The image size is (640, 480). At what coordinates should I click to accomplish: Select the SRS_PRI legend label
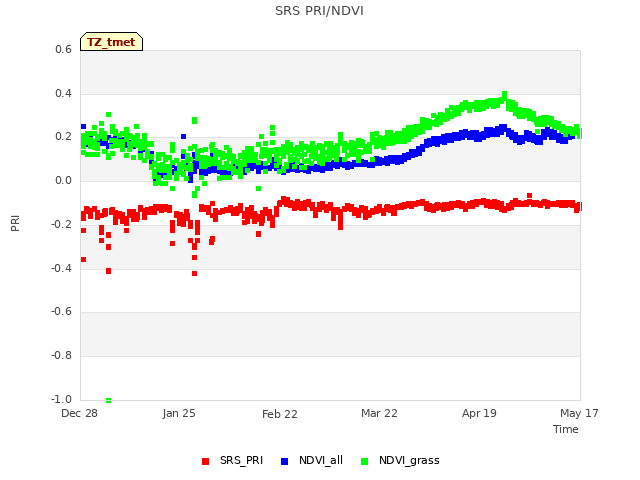coord(241,460)
